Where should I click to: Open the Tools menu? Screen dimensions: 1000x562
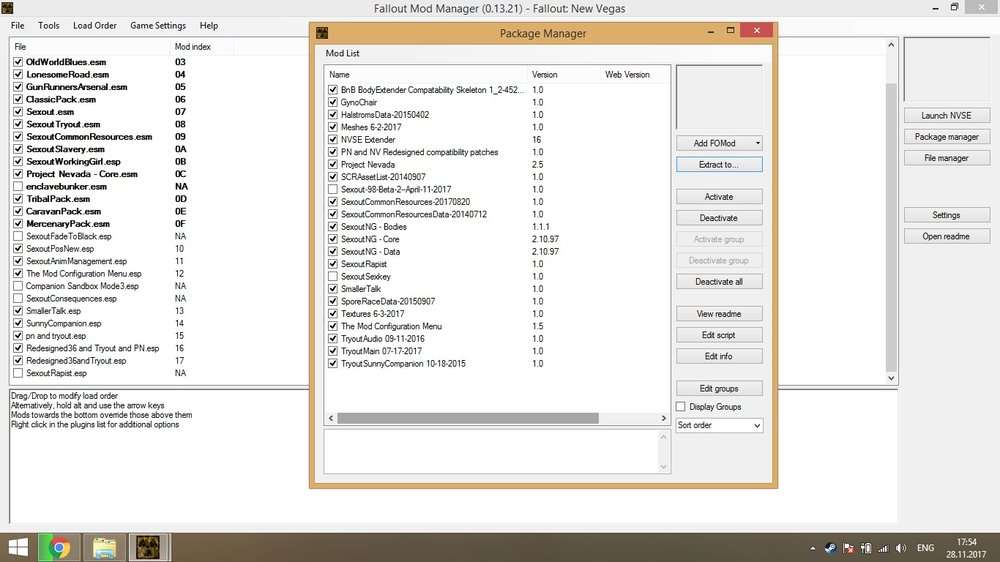click(48, 26)
